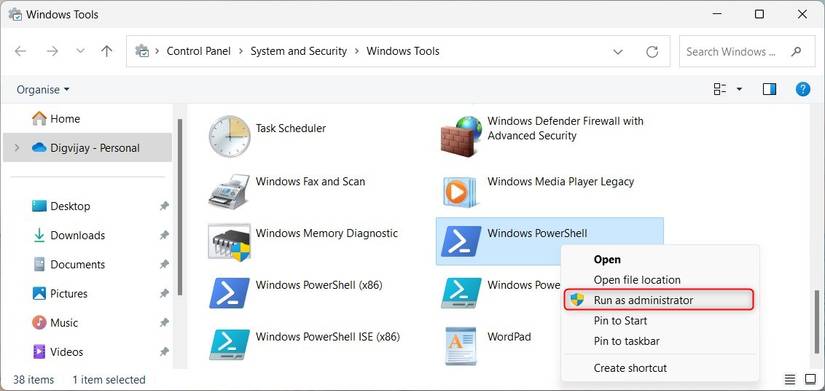The width and height of the screenshot is (825, 391).
Task: Go back with the left arrow
Action: 20,51
